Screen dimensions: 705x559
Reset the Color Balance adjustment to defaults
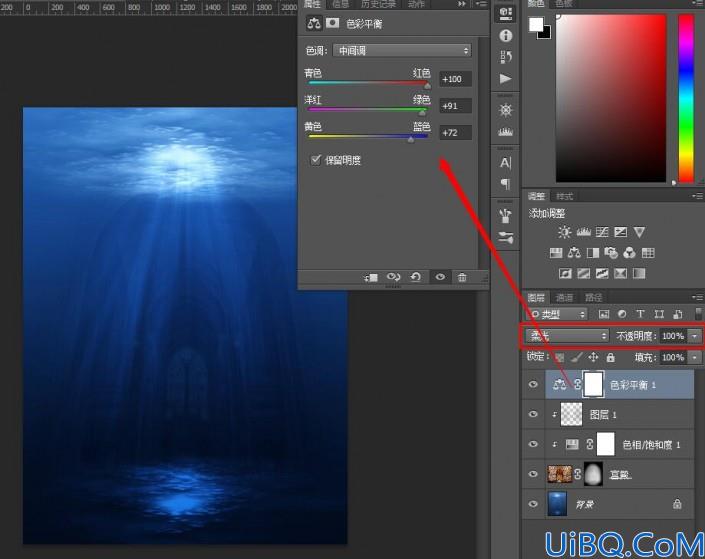416,277
